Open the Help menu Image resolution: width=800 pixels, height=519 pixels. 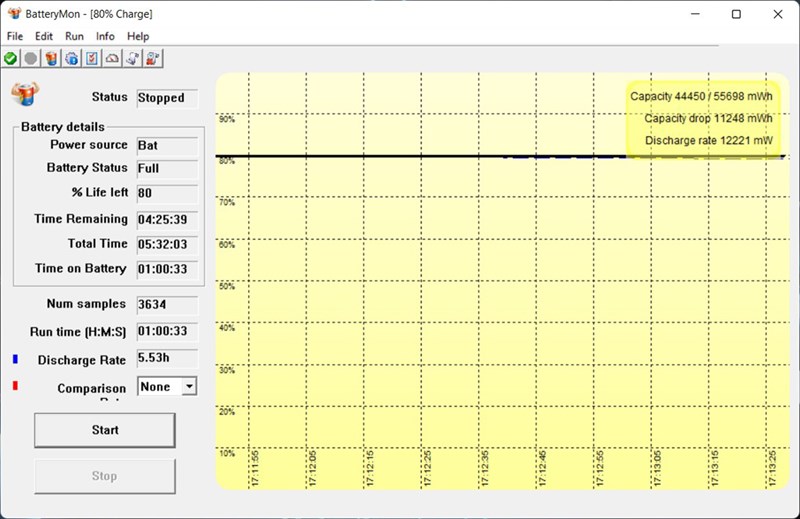tap(138, 36)
